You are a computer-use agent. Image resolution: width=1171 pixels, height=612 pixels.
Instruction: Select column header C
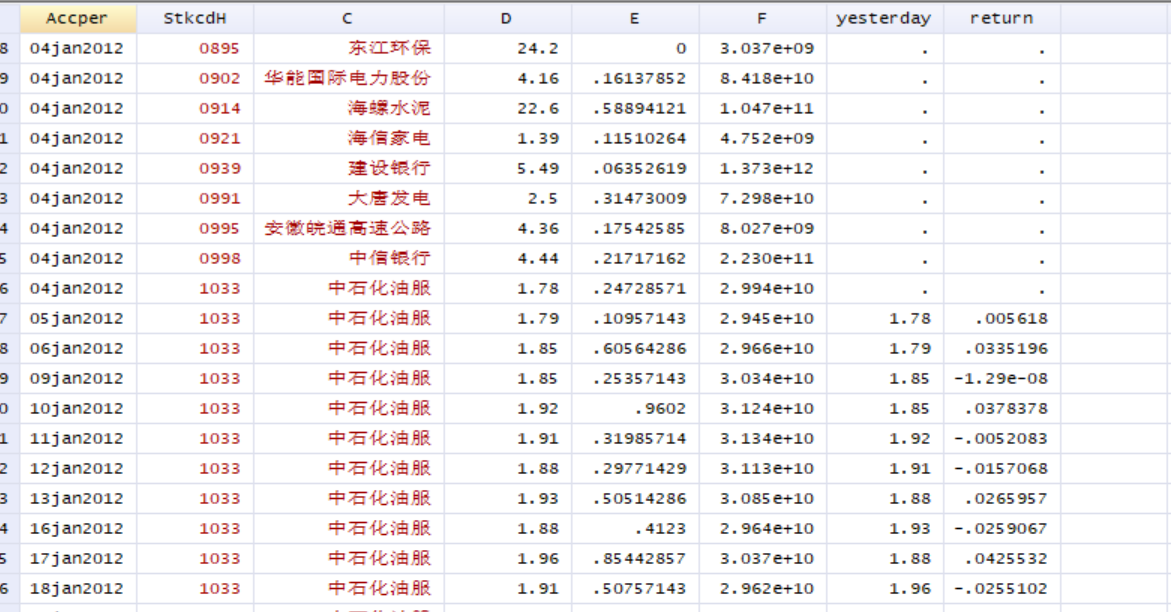click(x=348, y=19)
